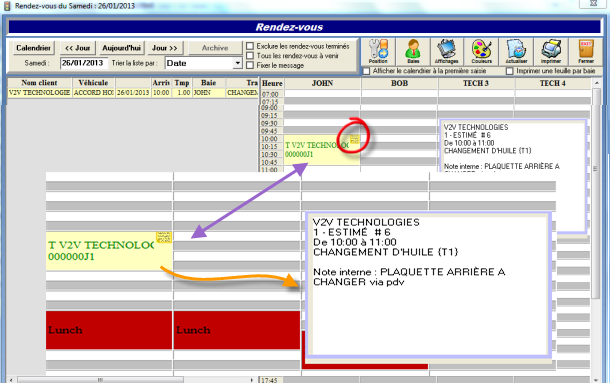Screen dimensions: 610x383
Task: Click the 'Arriv' column header
Action: pyautogui.click(x=161, y=83)
